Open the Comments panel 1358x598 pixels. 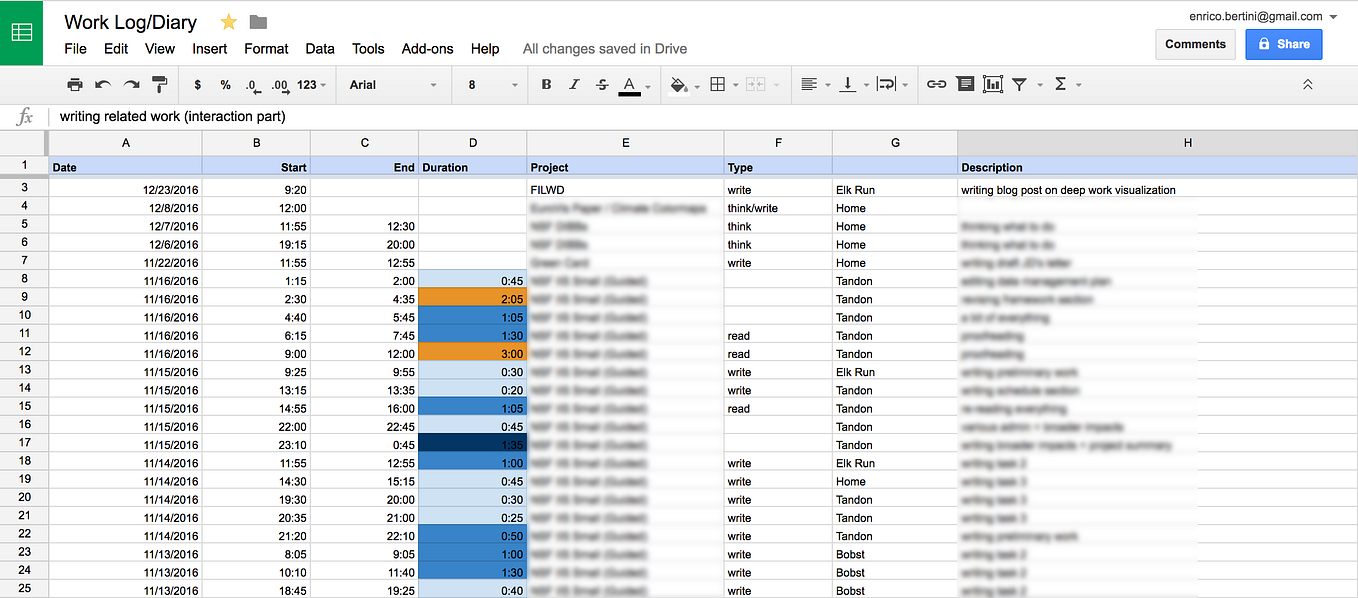tap(1195, 44)
